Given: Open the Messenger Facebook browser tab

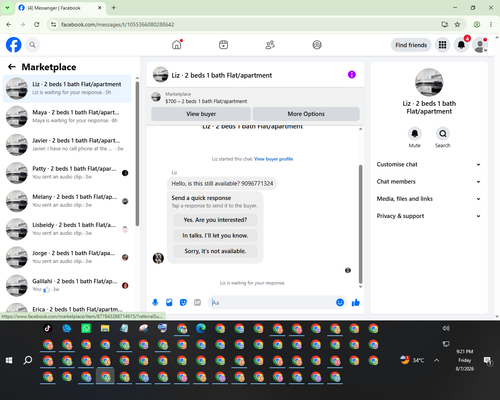Looking at the screenshot, I should click(x=60, y=8).
